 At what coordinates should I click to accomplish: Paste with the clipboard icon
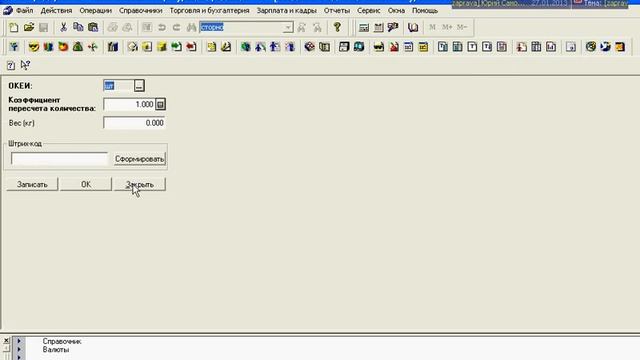coord(93,27)
